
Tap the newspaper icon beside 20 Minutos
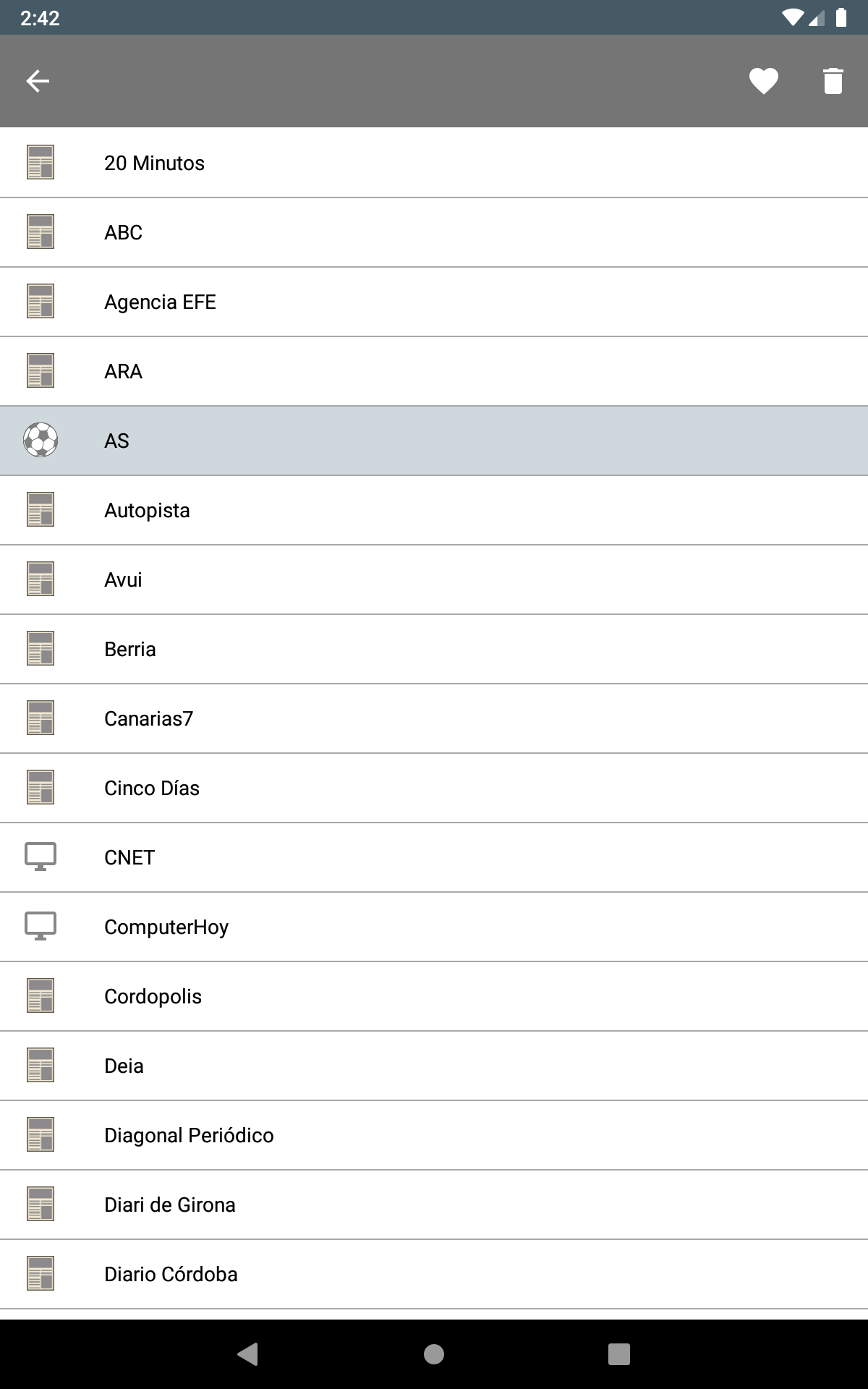41,163
